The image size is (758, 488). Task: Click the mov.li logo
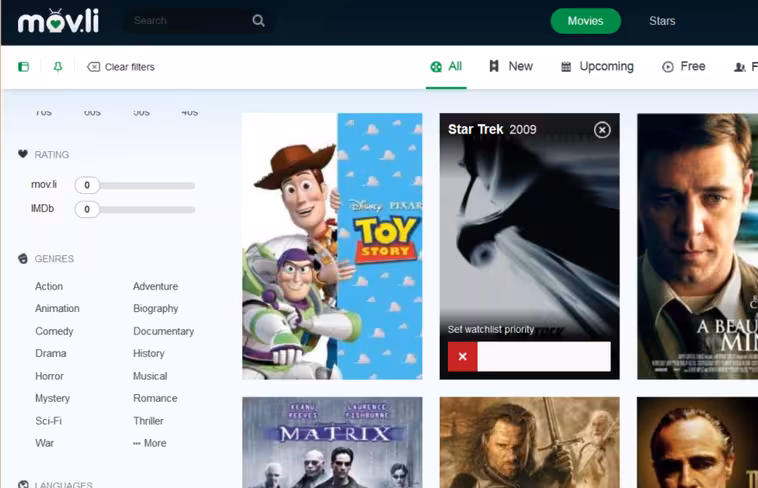pos(58,21)
